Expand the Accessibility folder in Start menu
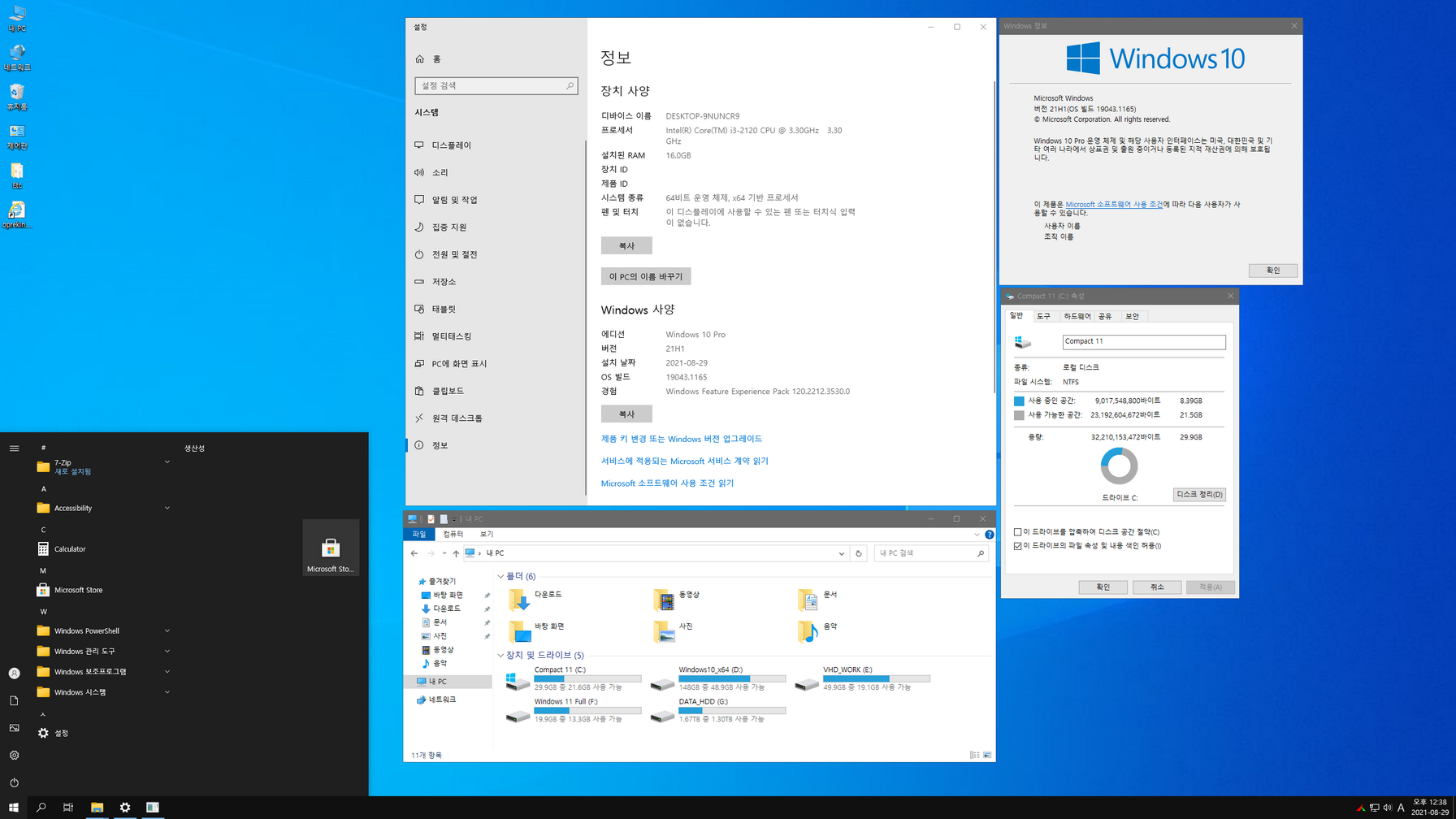1456x819 pixels. click(103, 509)
